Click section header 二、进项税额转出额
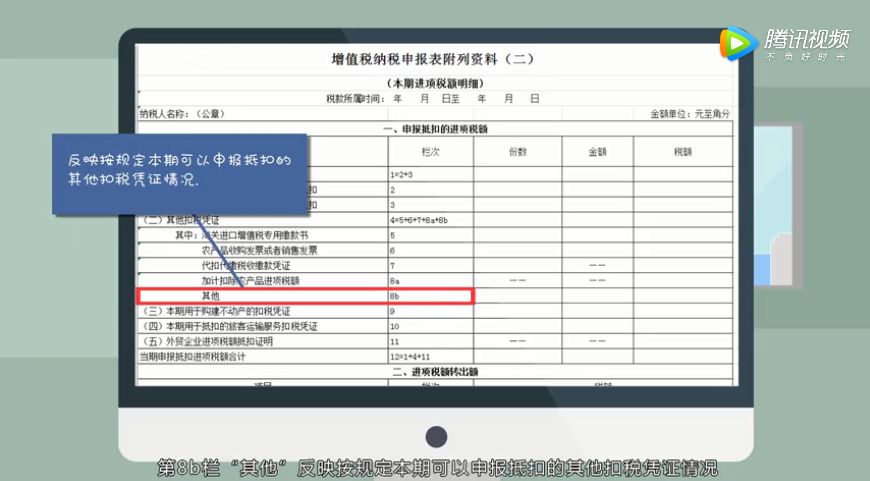Screen dimensions: 870x481 coord(436,372)
